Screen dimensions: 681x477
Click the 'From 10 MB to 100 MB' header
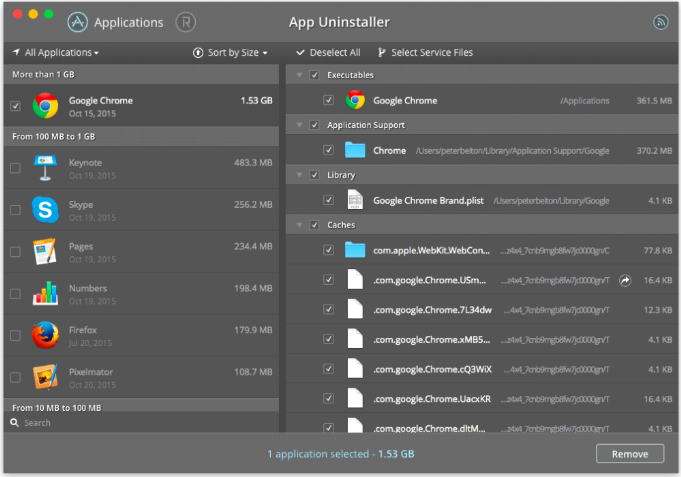coord(141,406)
